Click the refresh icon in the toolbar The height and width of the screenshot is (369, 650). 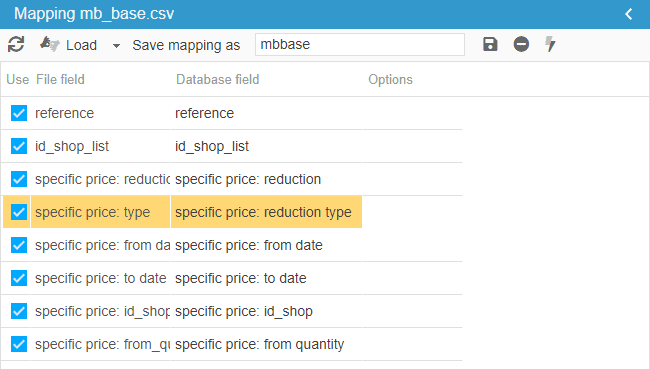pyautogui.click(x=16, y=44)
